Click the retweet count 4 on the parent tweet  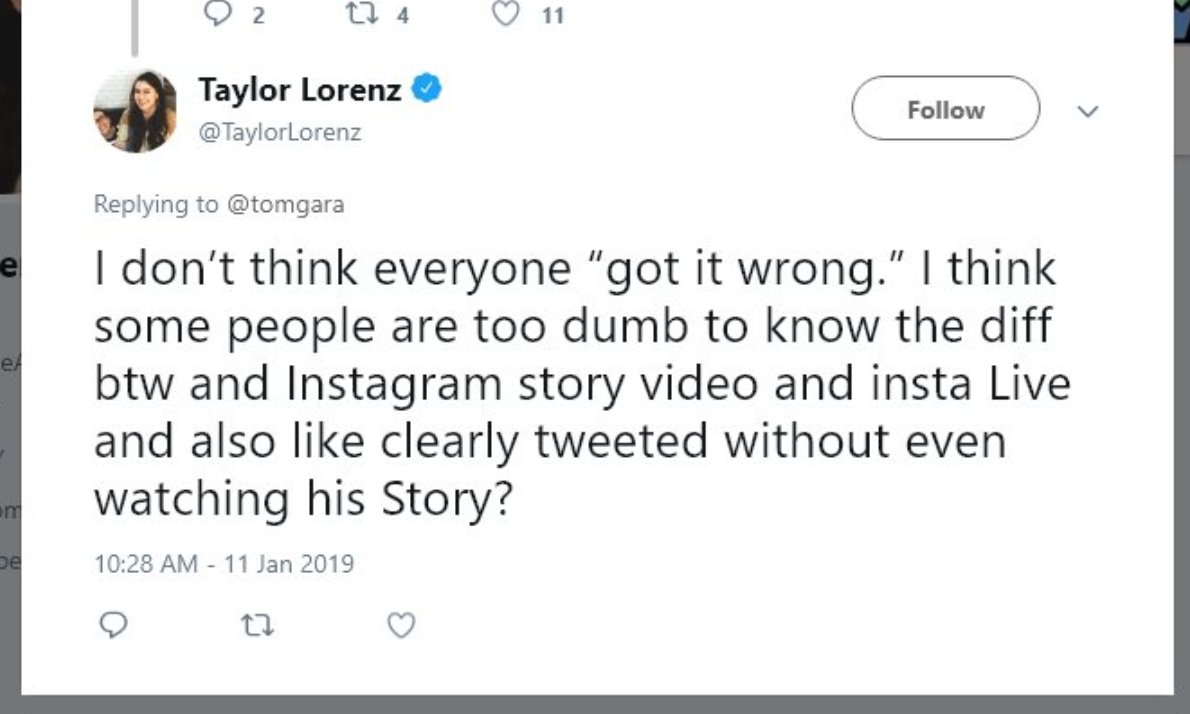[x=403, y=15]
